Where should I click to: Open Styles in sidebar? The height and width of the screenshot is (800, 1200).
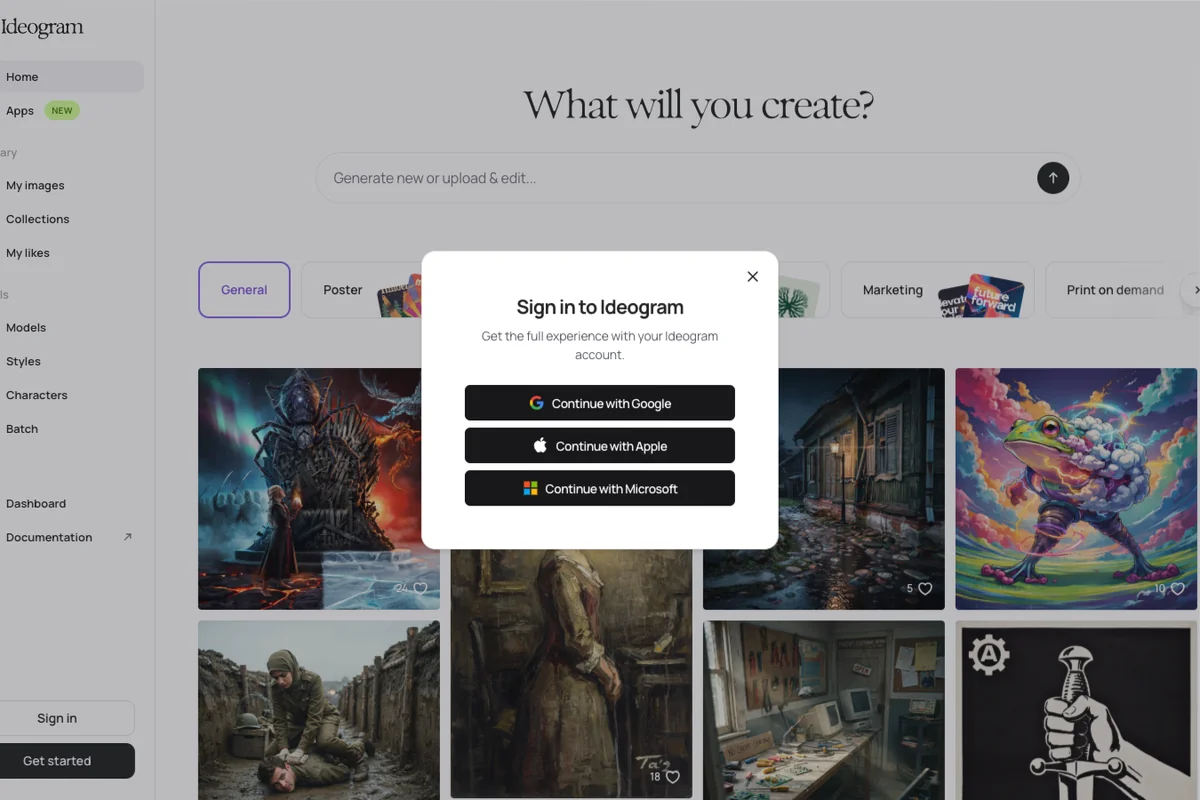[x=23, y=361]
